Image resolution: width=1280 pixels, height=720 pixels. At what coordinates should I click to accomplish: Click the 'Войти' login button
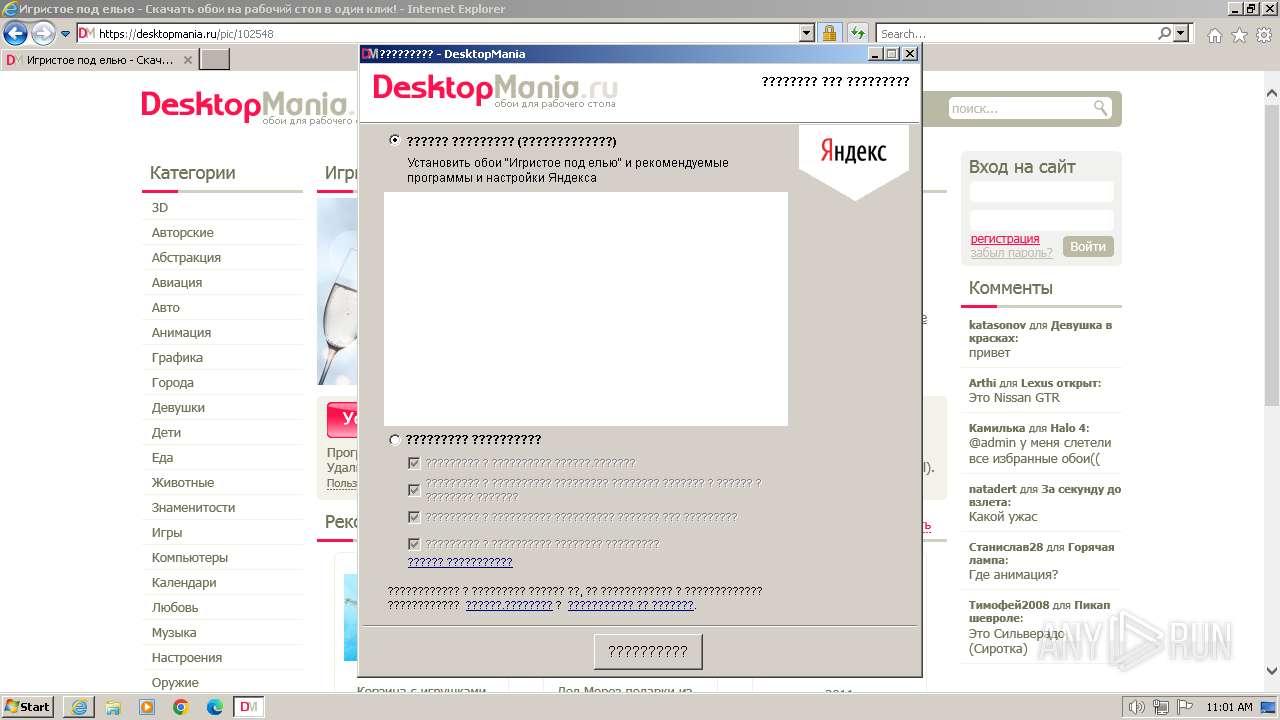pos(1088,247)
